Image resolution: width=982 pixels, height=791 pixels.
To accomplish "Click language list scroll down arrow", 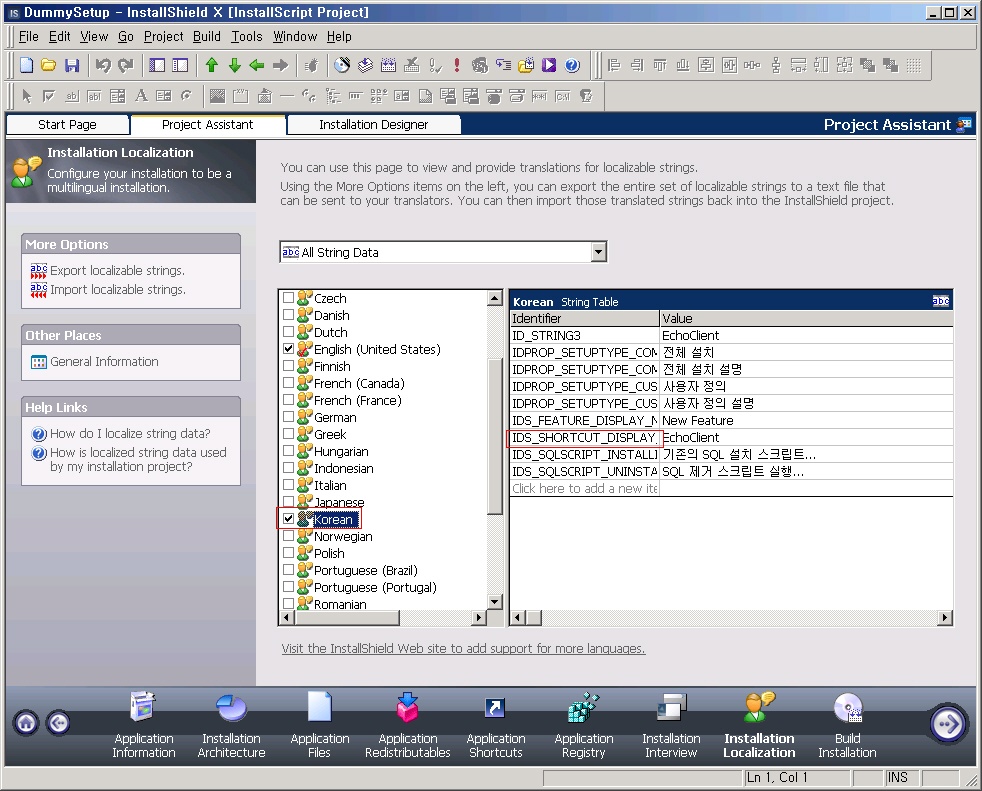I will coord(495,602).
